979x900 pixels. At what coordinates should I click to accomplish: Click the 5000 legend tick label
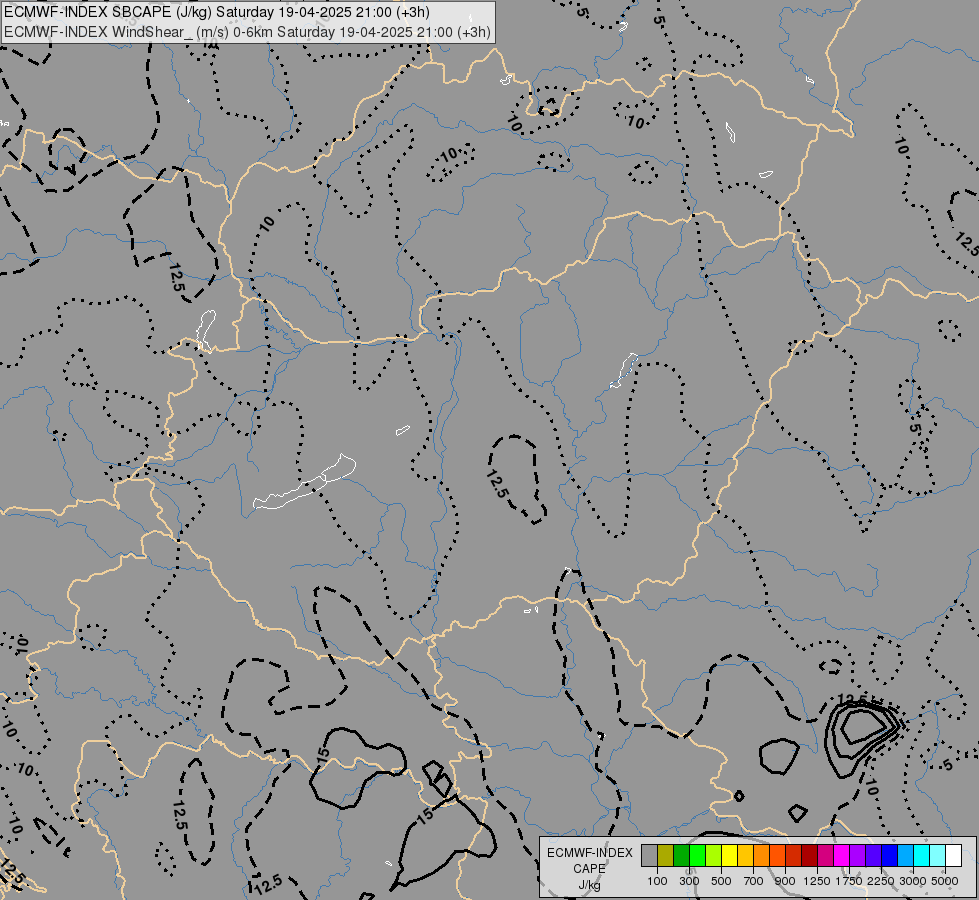945,881
